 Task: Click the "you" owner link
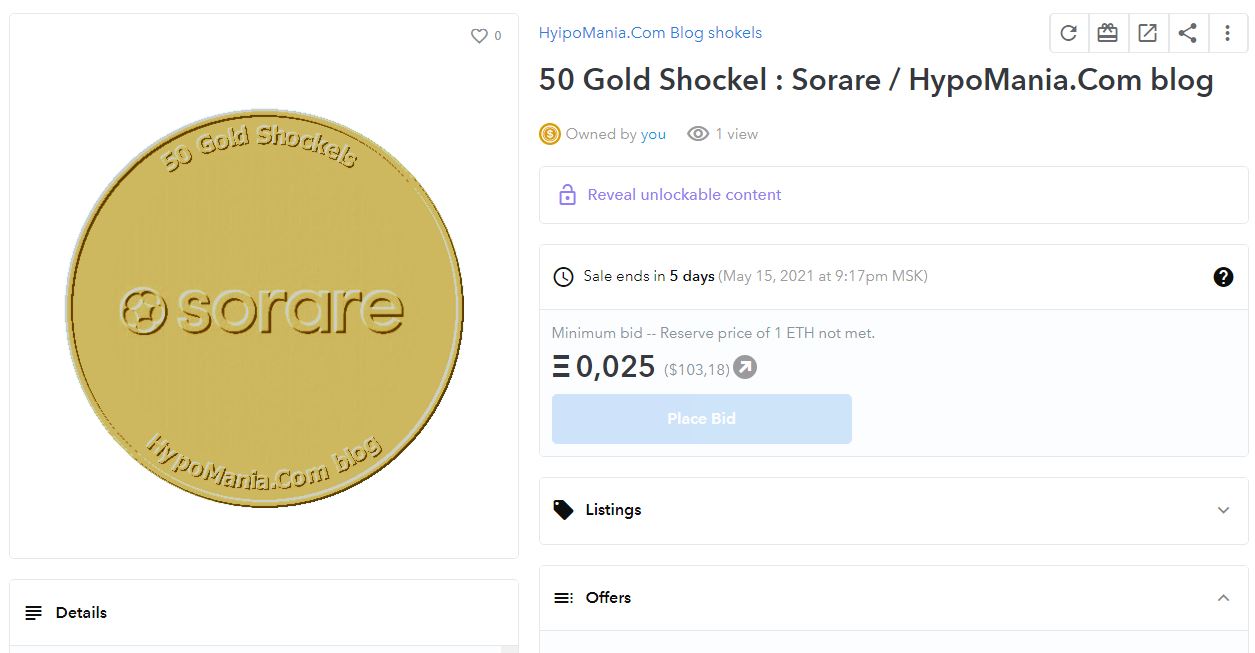[653, 134]
